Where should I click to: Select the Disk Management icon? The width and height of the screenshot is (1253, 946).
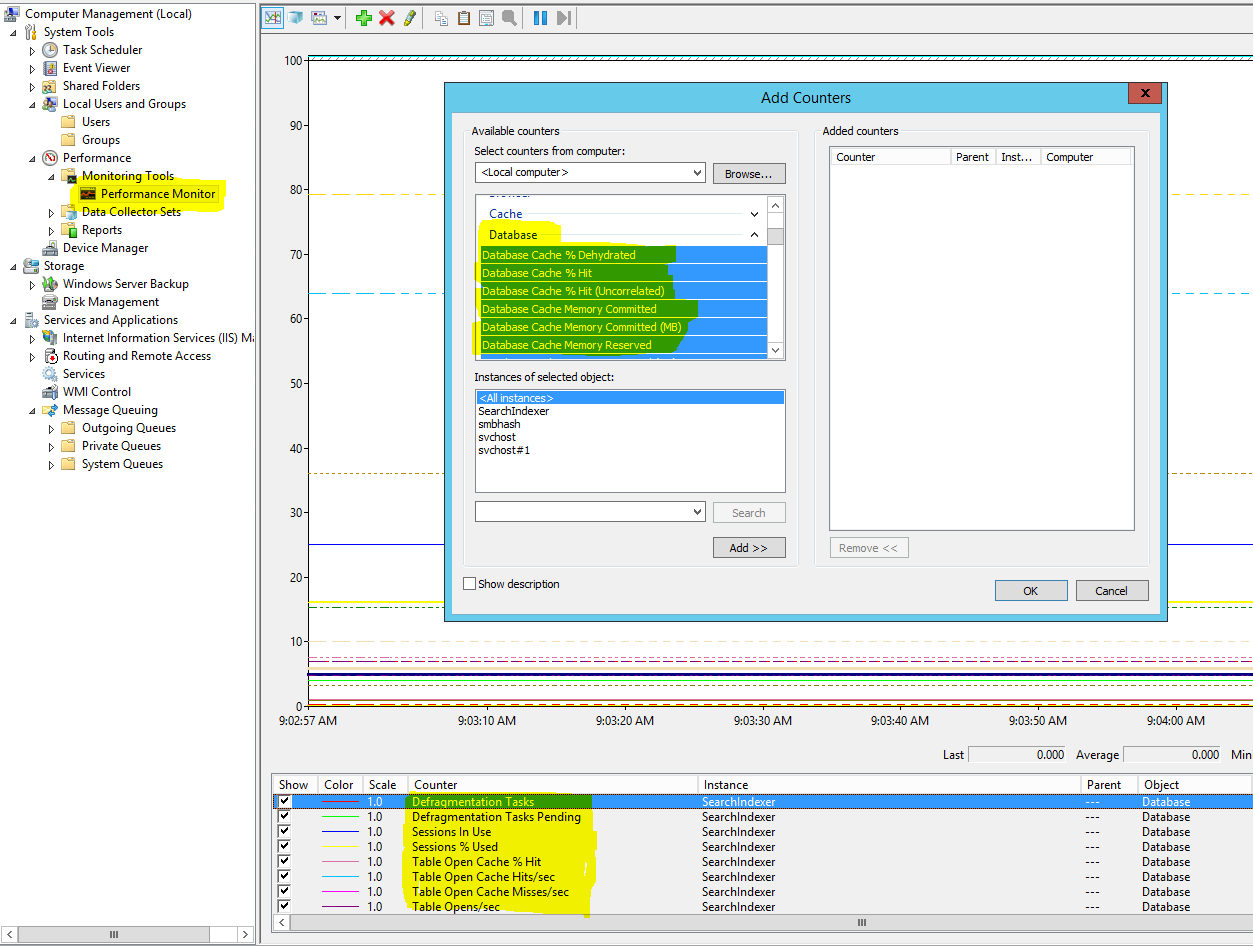[x=50, y=302]
